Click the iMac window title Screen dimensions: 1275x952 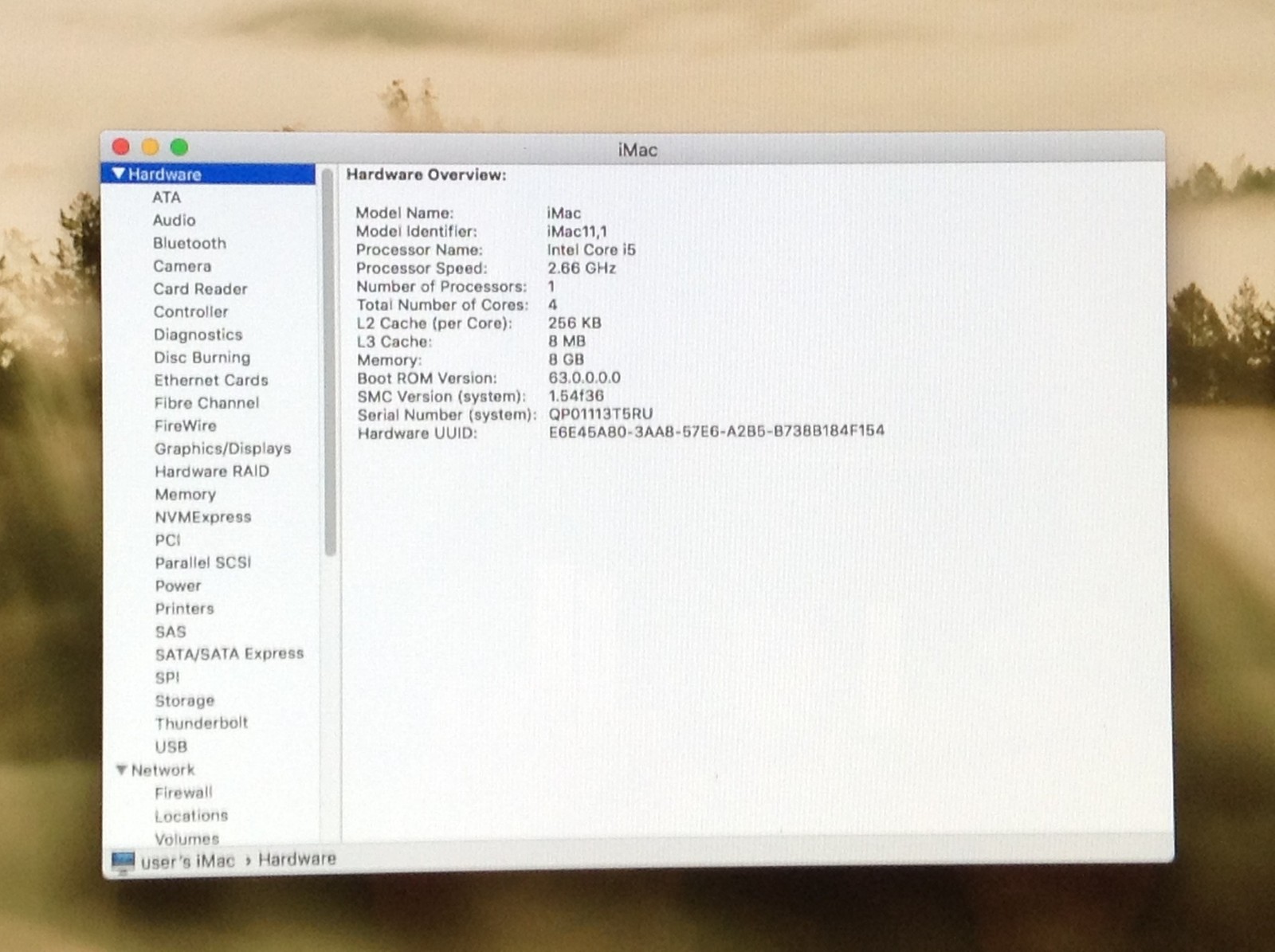point(637,150)
